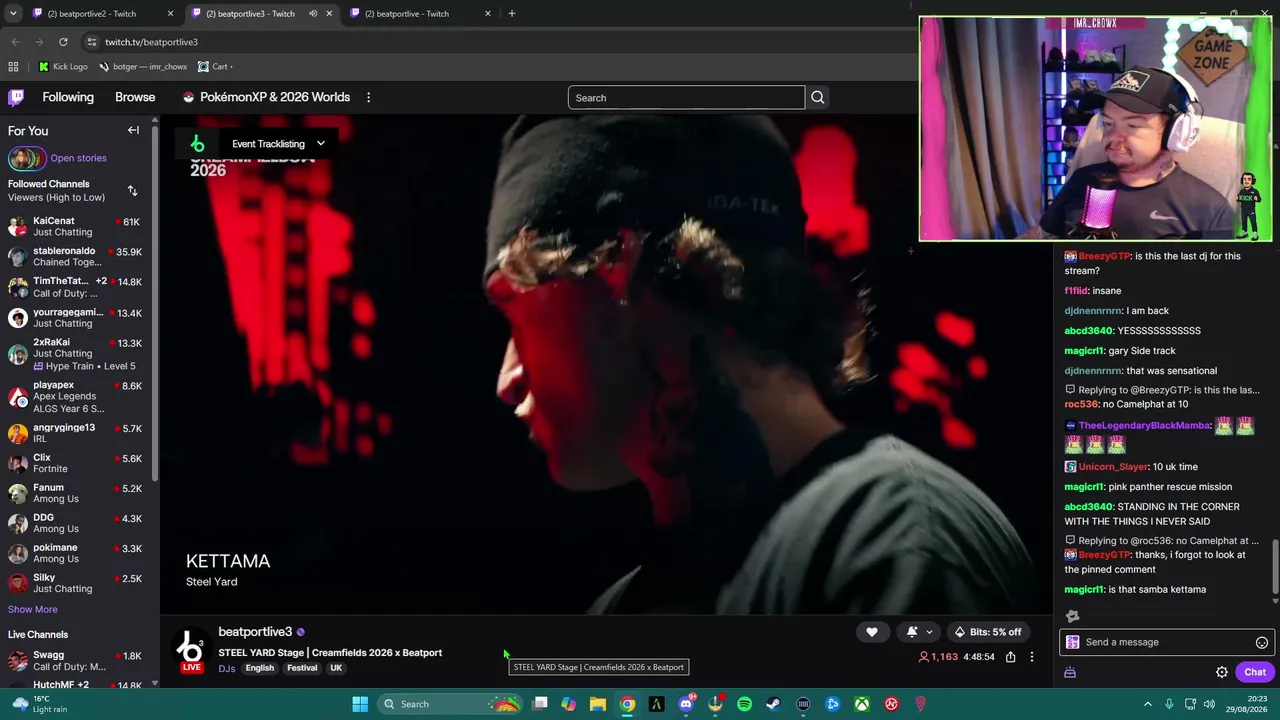Select the Festival tag
Viewport: 1280px width, 720px height.
click(302, 668)
